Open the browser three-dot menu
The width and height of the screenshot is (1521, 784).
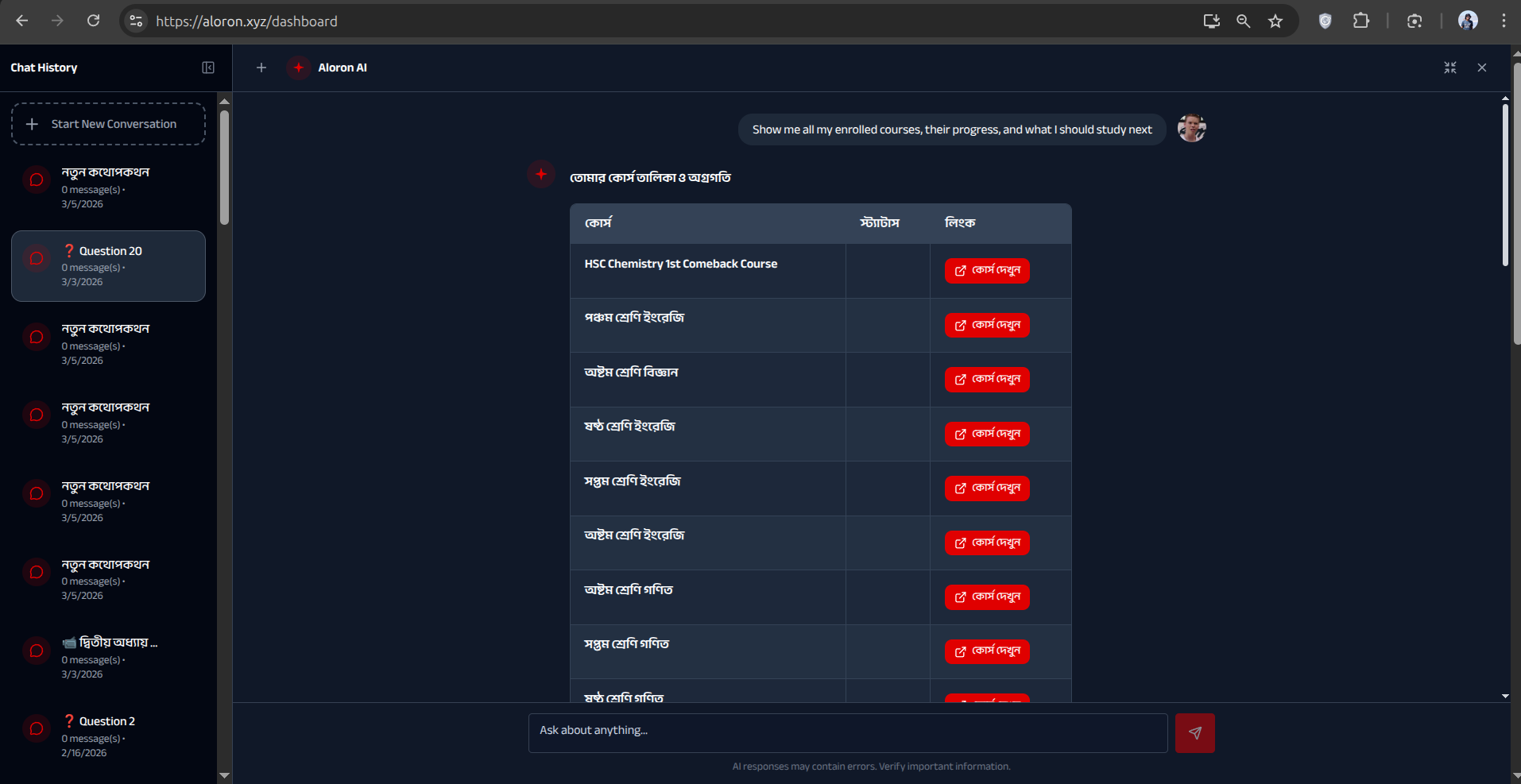1504,21
